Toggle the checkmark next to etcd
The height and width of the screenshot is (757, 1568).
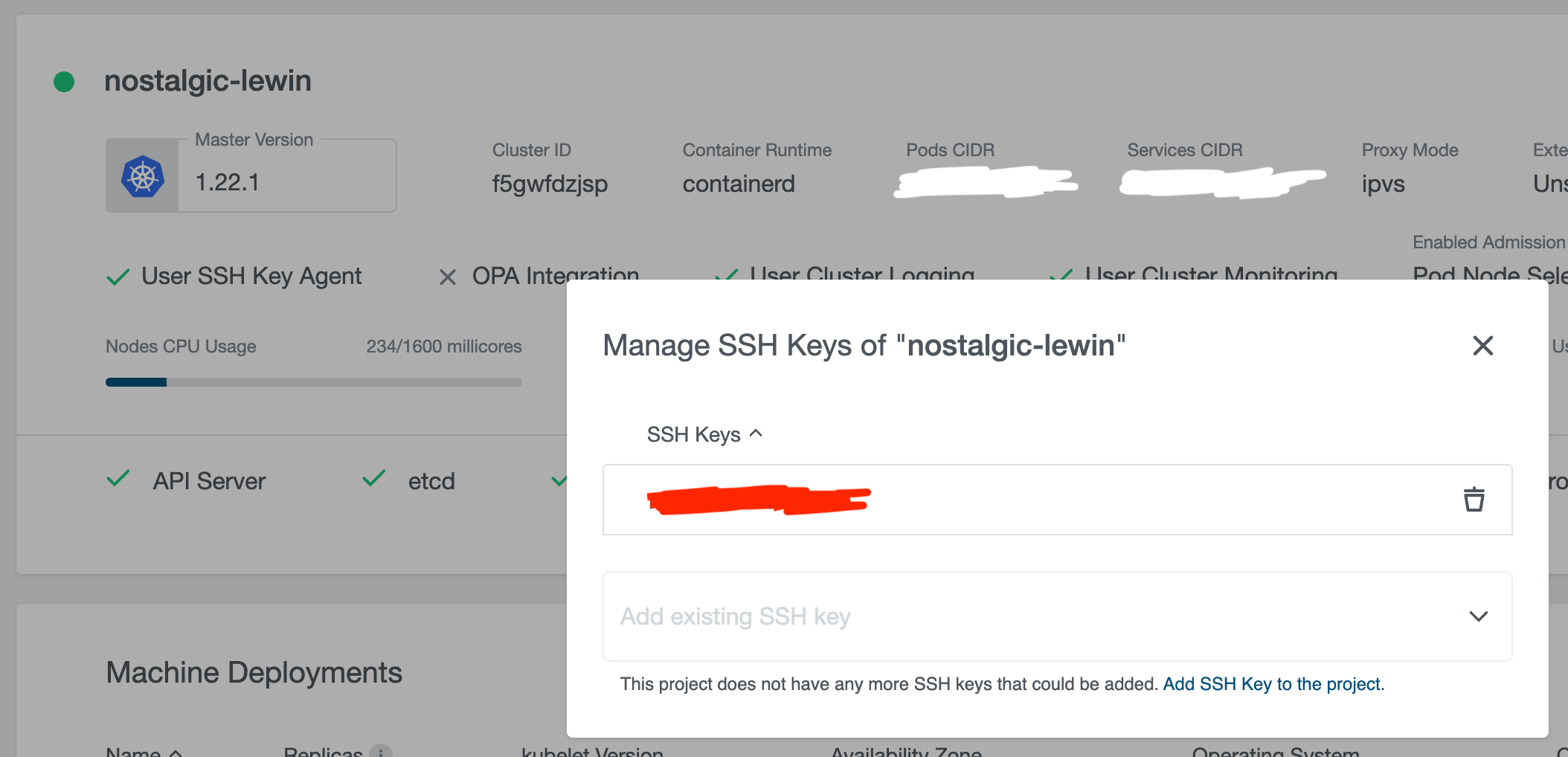373,480
